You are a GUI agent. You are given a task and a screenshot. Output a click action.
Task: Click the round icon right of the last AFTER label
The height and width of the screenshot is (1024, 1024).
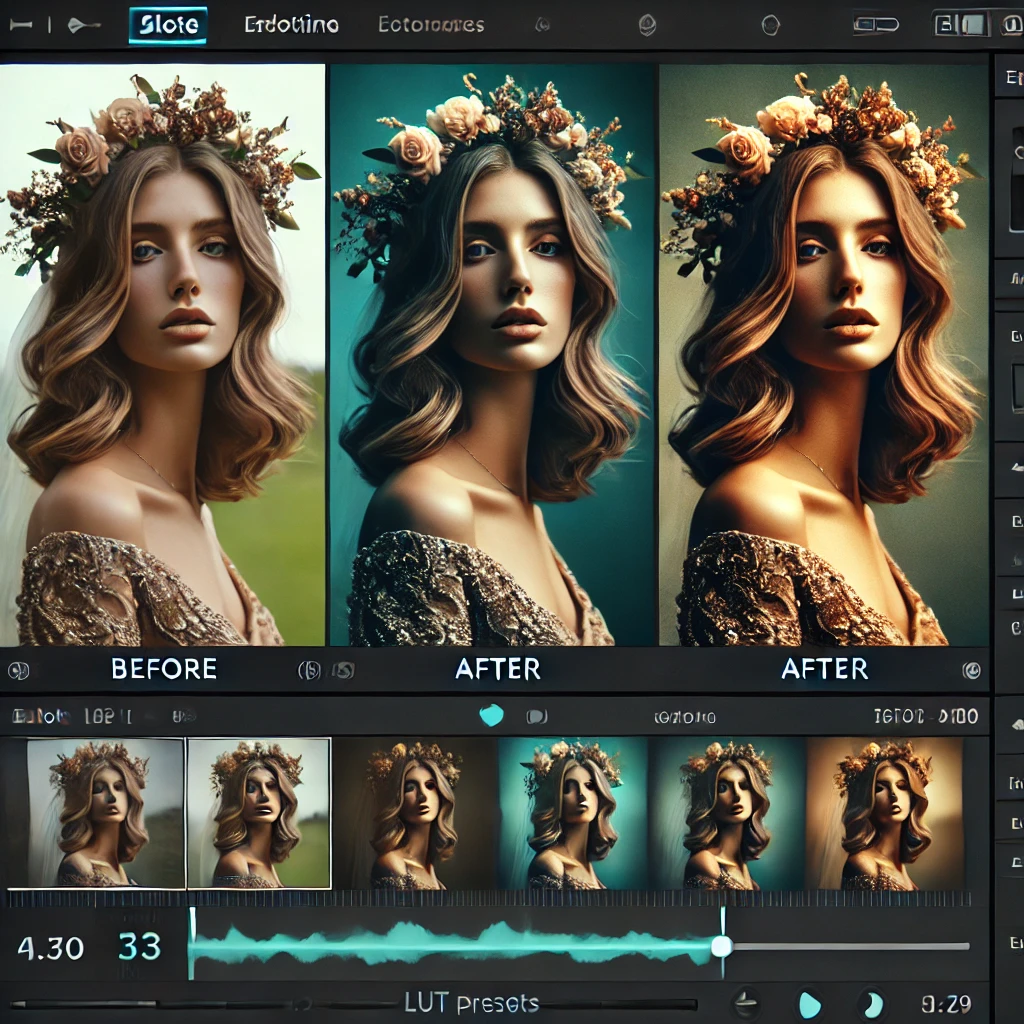[x=970, y=669]
